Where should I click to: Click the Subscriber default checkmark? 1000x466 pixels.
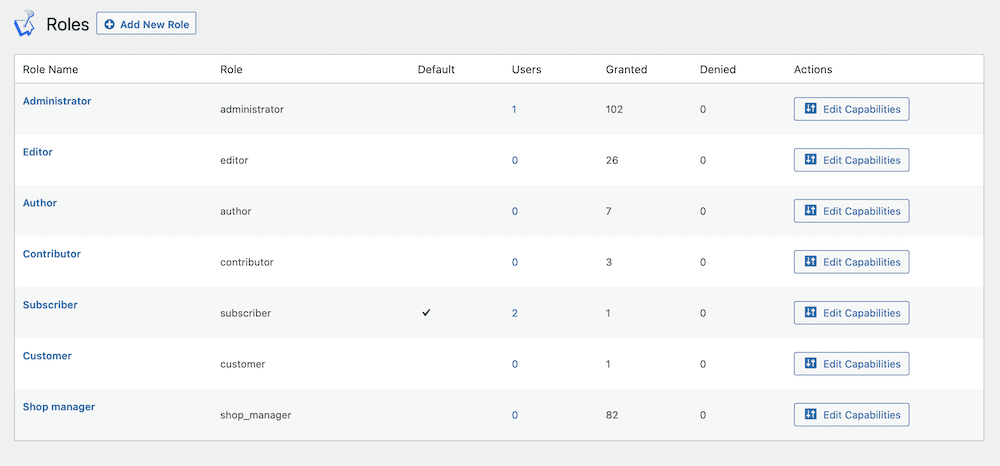427,313
